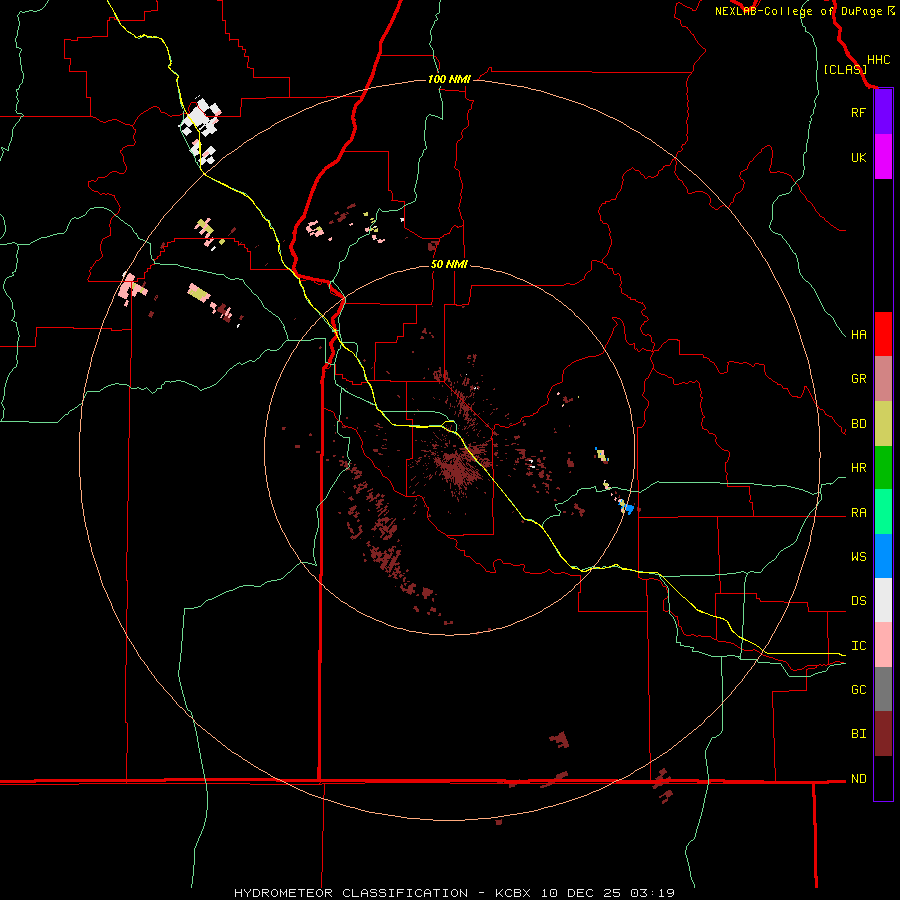
Task: Select the WS blue legend swatch
Action: click(883, 556)
